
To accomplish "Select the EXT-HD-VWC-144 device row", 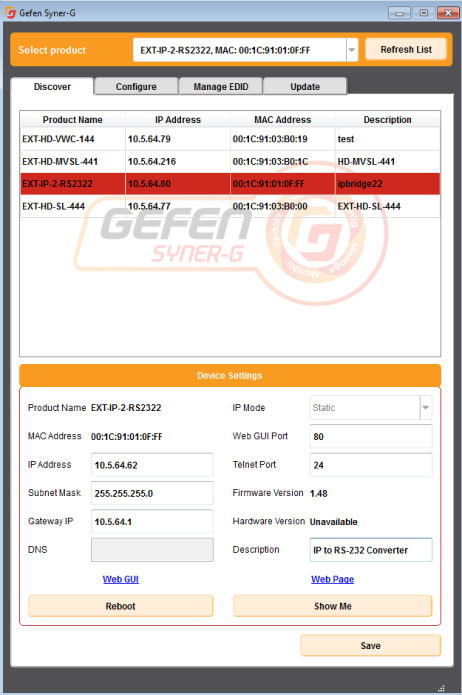I will pos(230,139).
